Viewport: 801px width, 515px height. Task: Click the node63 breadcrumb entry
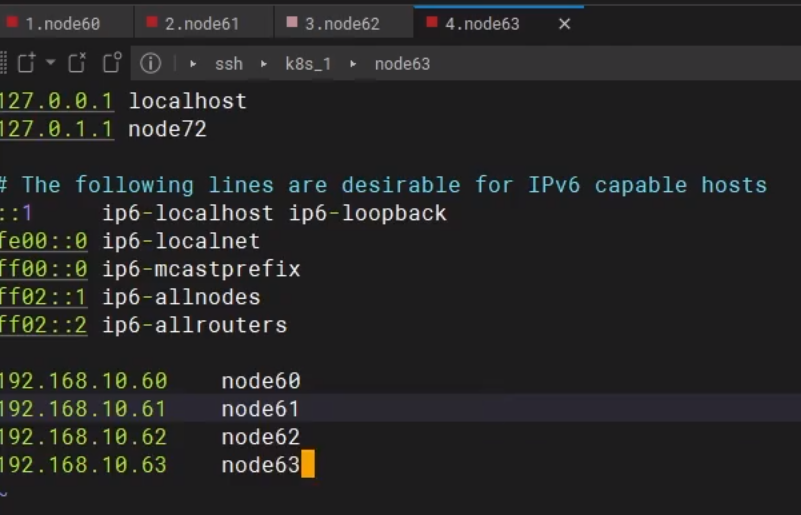[x=402, y=63]
